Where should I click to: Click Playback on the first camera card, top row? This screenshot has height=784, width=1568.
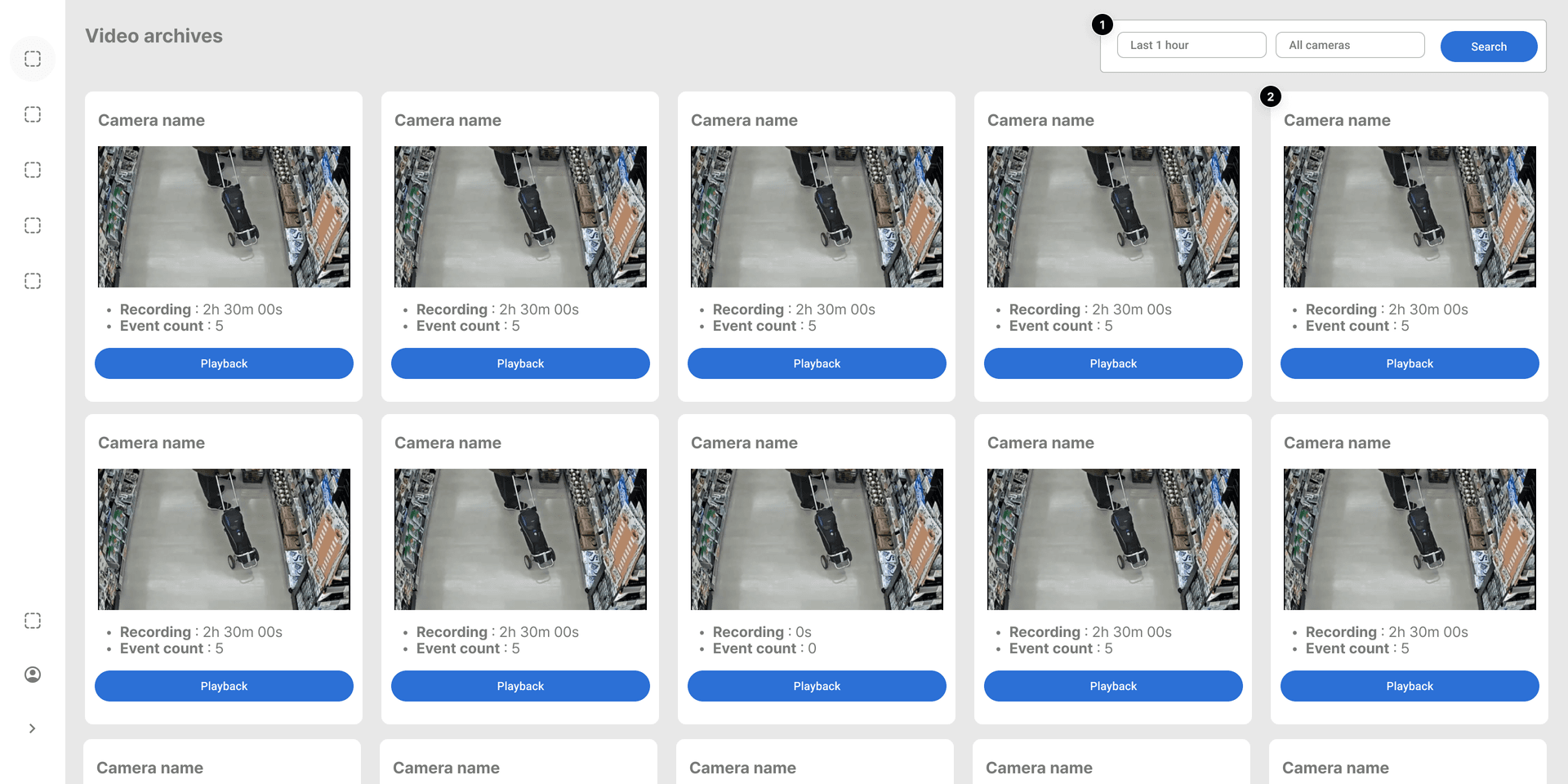click(224, 363)
